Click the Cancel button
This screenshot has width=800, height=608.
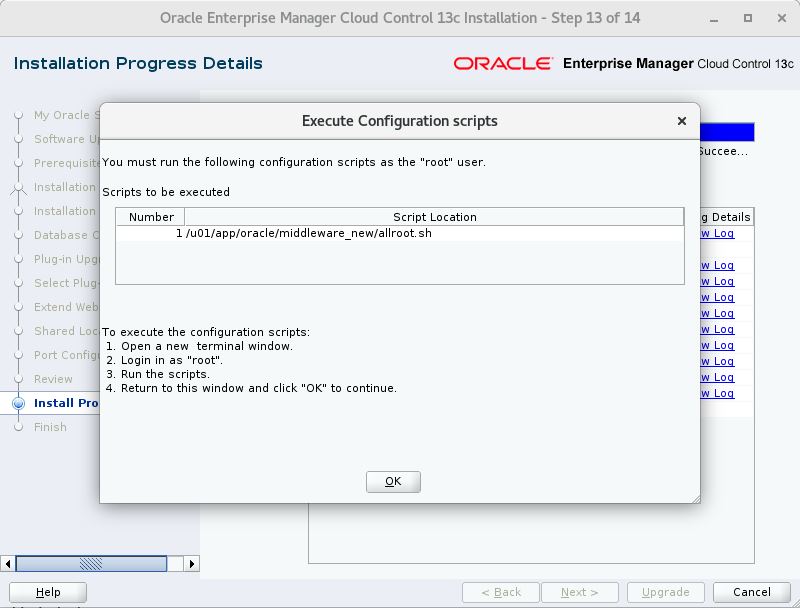click(752, 592)
